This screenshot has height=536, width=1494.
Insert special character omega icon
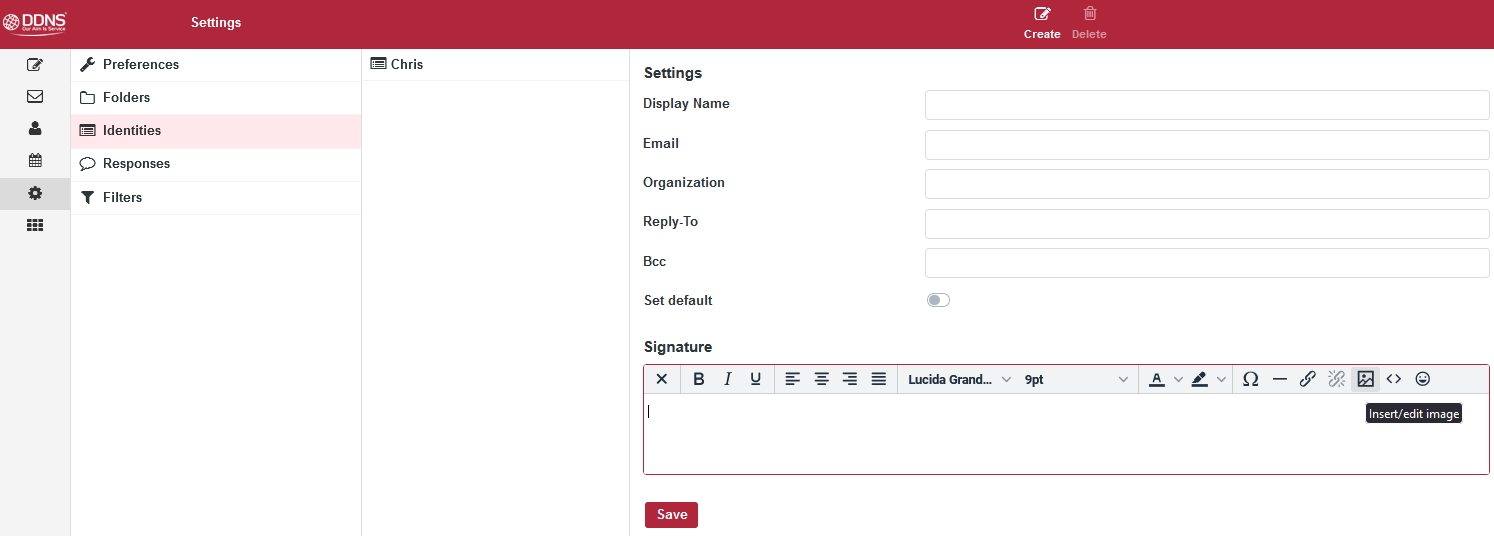click(1250, 379)
